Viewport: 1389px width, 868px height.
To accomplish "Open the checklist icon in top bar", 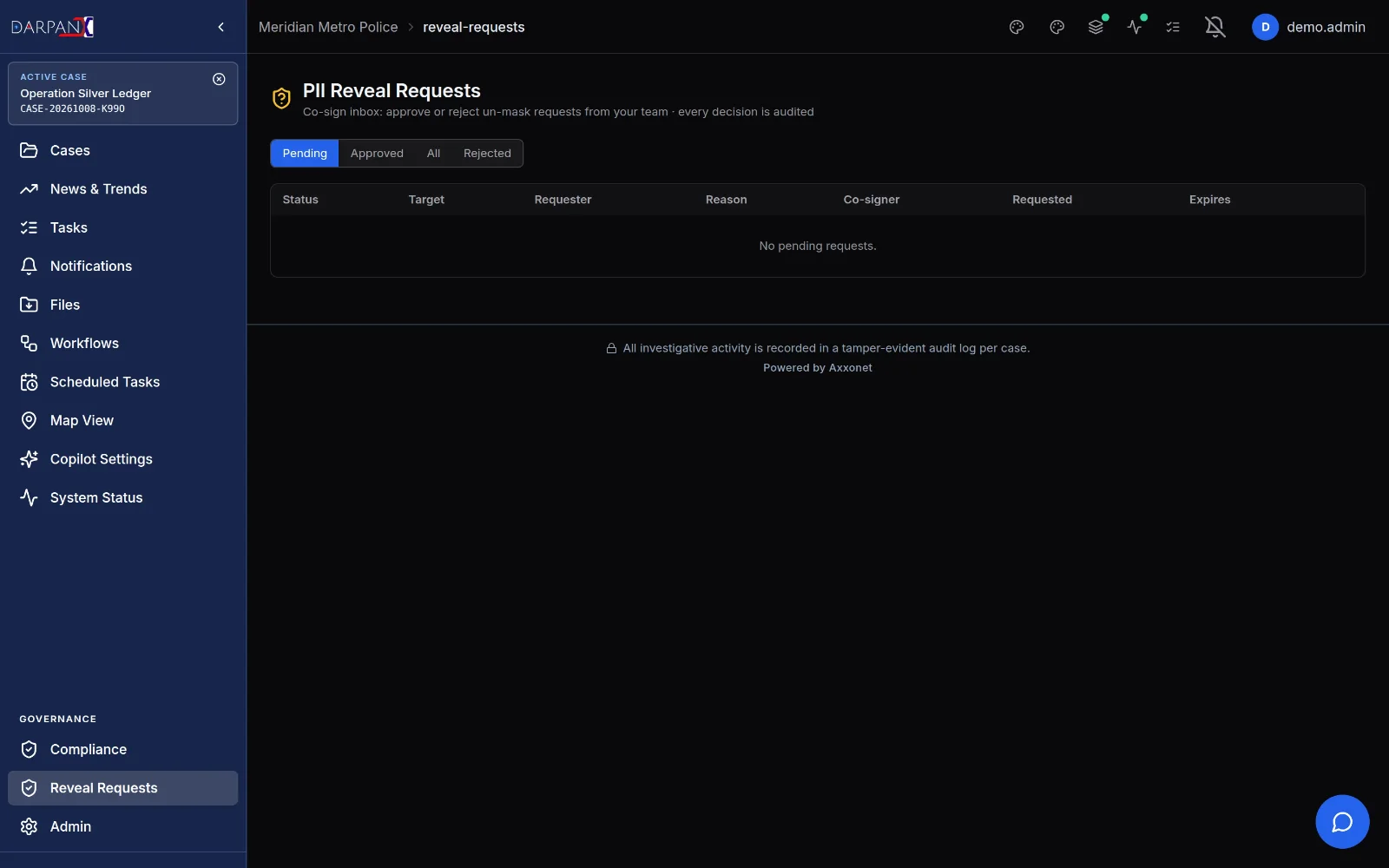I will 1173,27.
